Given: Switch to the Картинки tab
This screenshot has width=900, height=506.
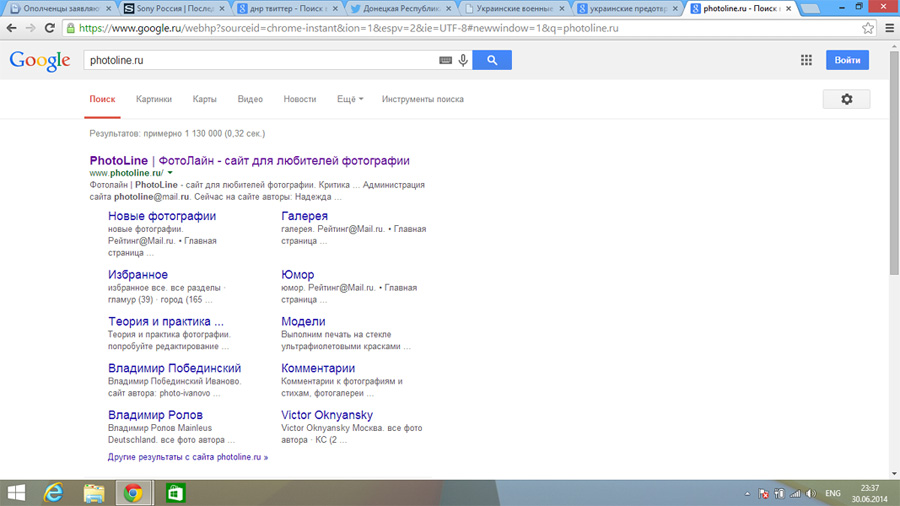Looking at the screenshot, I should (x=154, y=99).
